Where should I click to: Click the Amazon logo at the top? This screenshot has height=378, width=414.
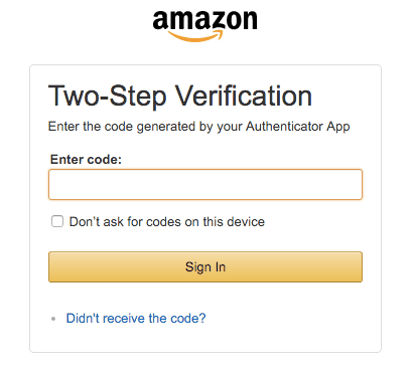pos(205,26)
